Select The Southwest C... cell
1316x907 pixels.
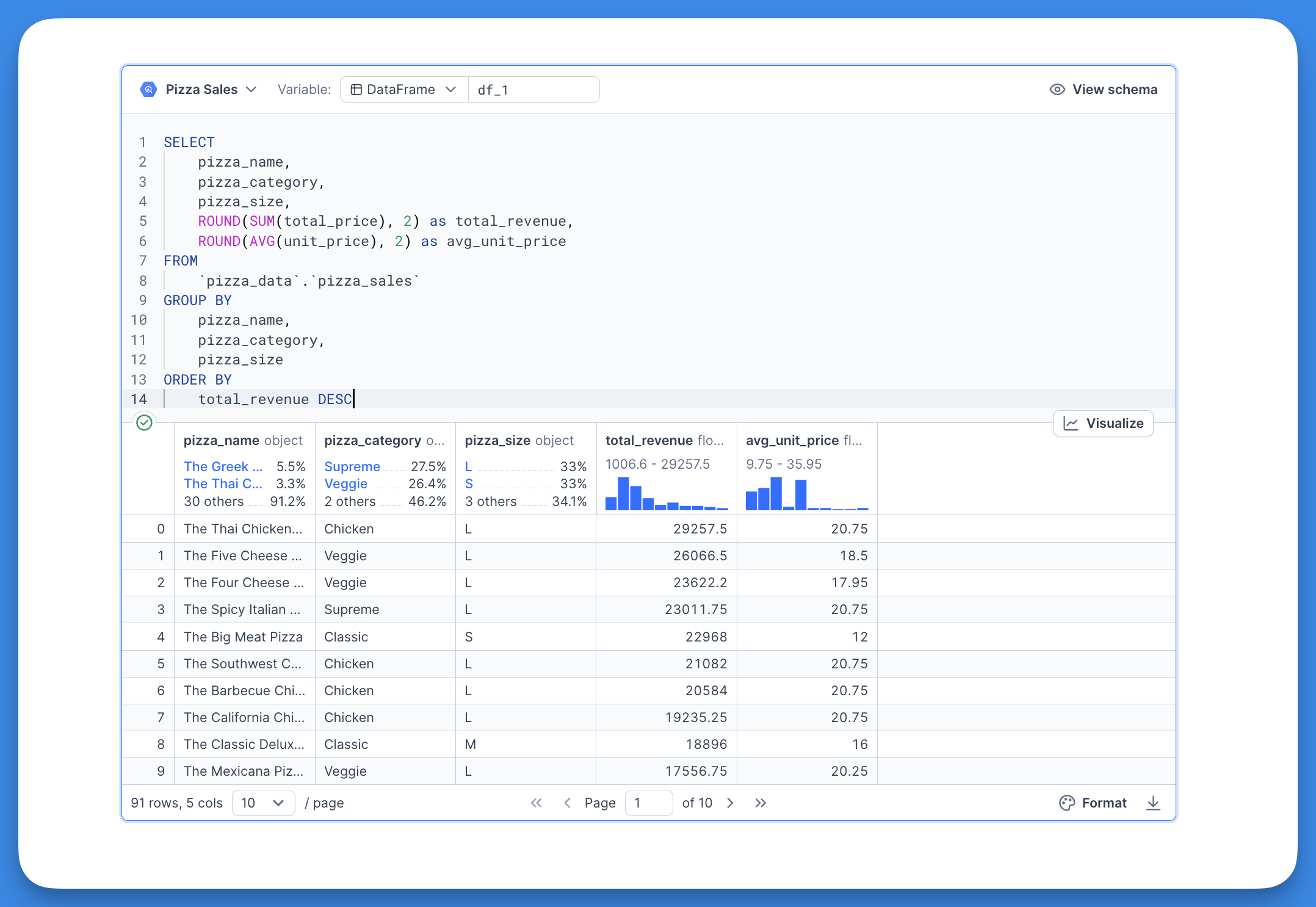244,663
